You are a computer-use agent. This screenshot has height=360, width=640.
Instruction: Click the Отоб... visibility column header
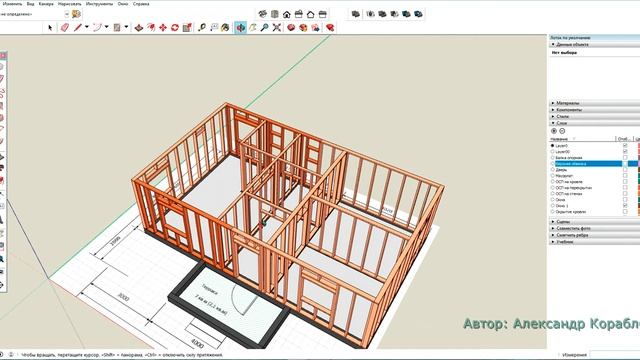click(x=624, y=139)
